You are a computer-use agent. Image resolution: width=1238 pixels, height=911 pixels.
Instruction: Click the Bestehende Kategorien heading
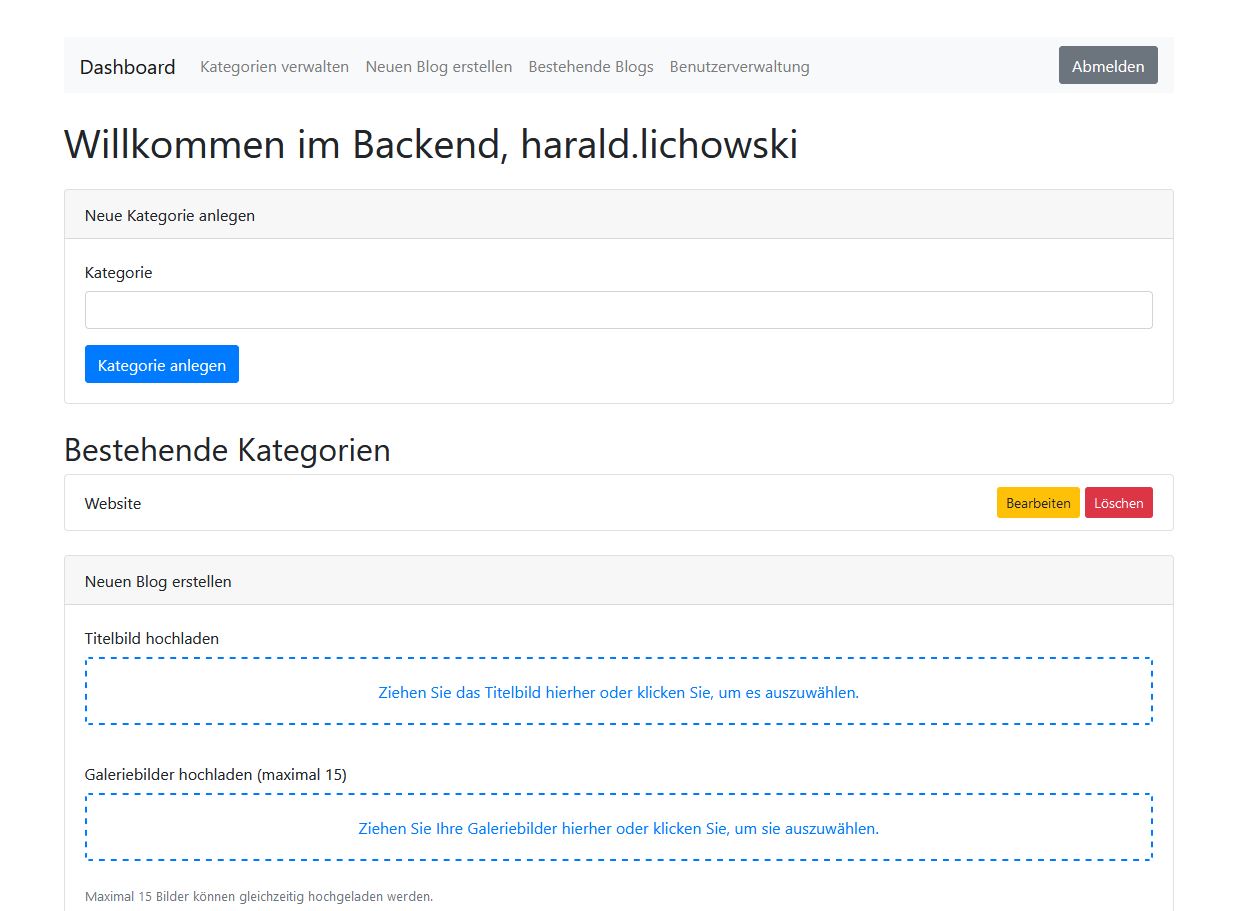coord(227,450)
